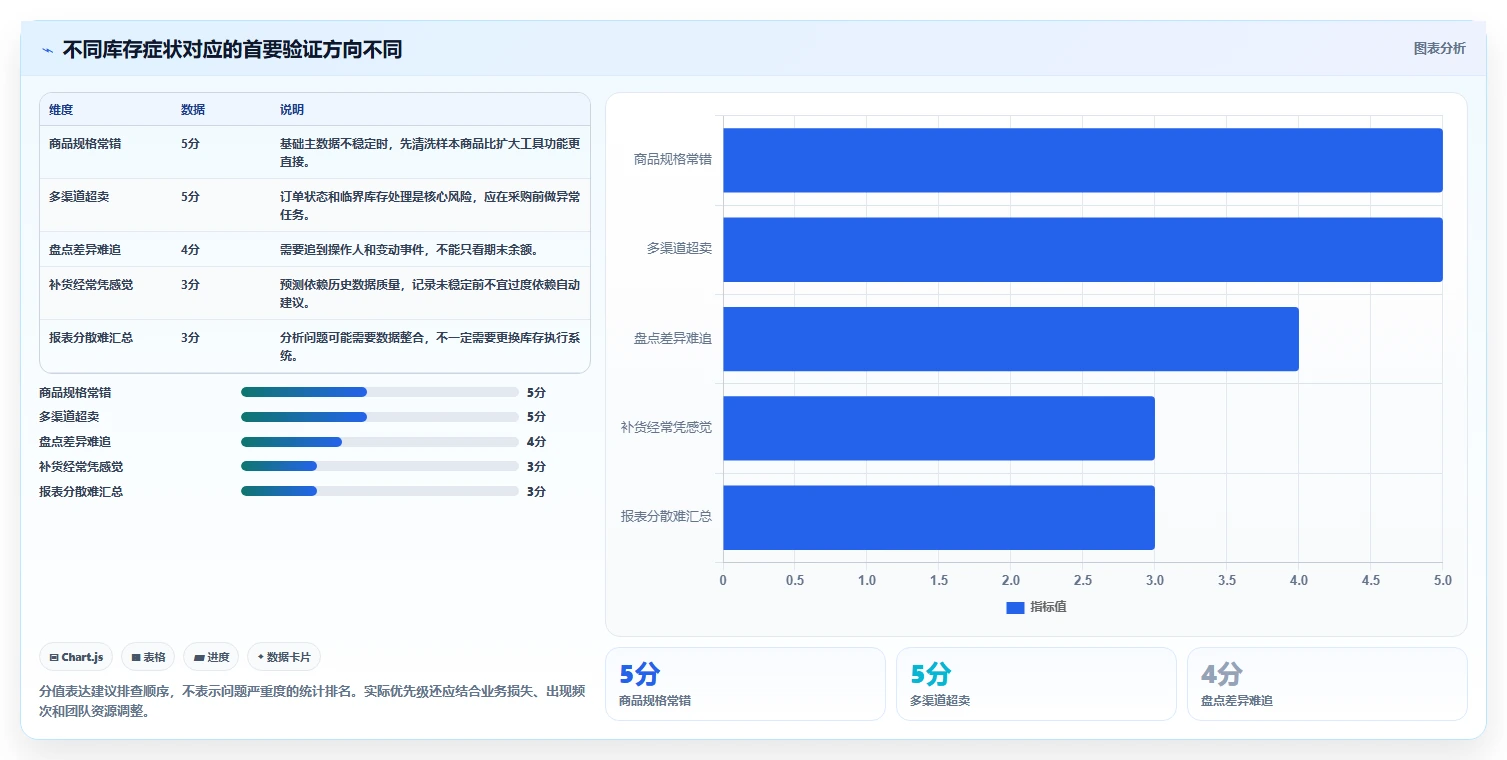Click the 补货经常凭感觉 table row name

(91, 285)
